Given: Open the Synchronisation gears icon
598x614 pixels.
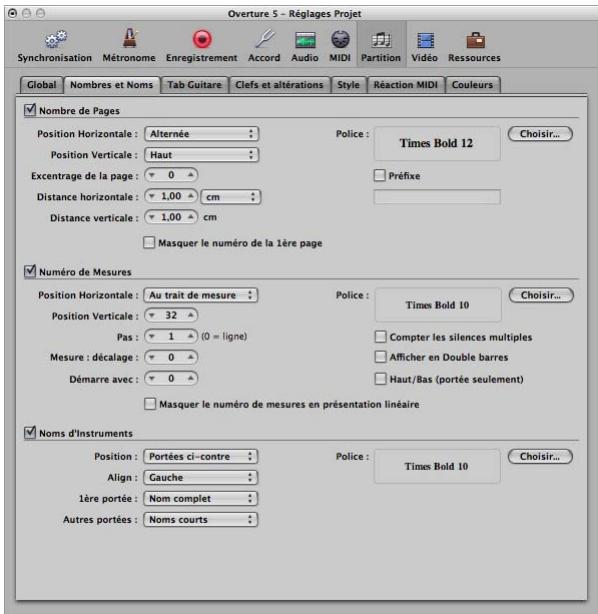Looking at the screenshot, I should pyautogui.click(x=55, y=39).
